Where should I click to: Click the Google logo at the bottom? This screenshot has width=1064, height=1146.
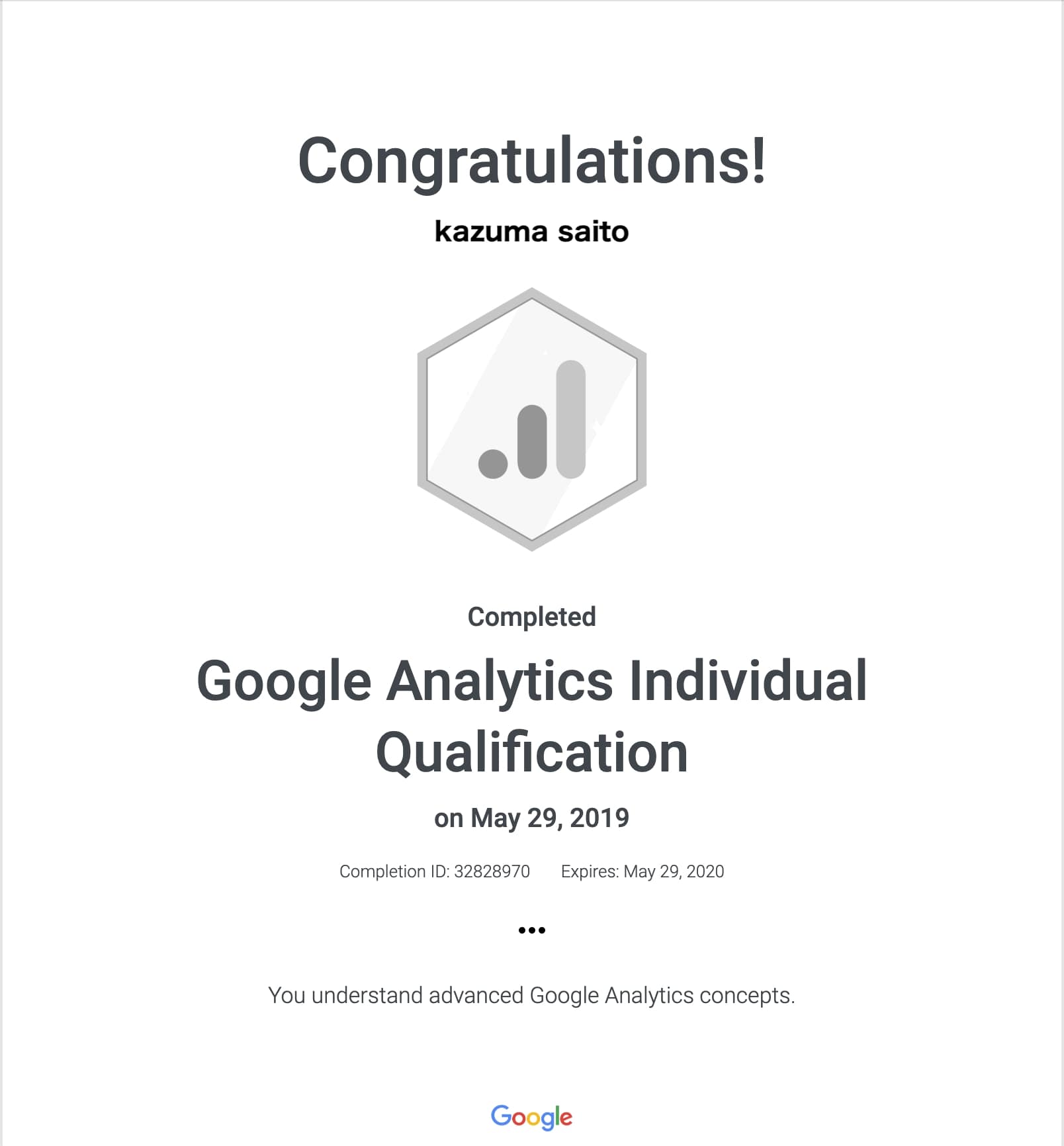531,1117
